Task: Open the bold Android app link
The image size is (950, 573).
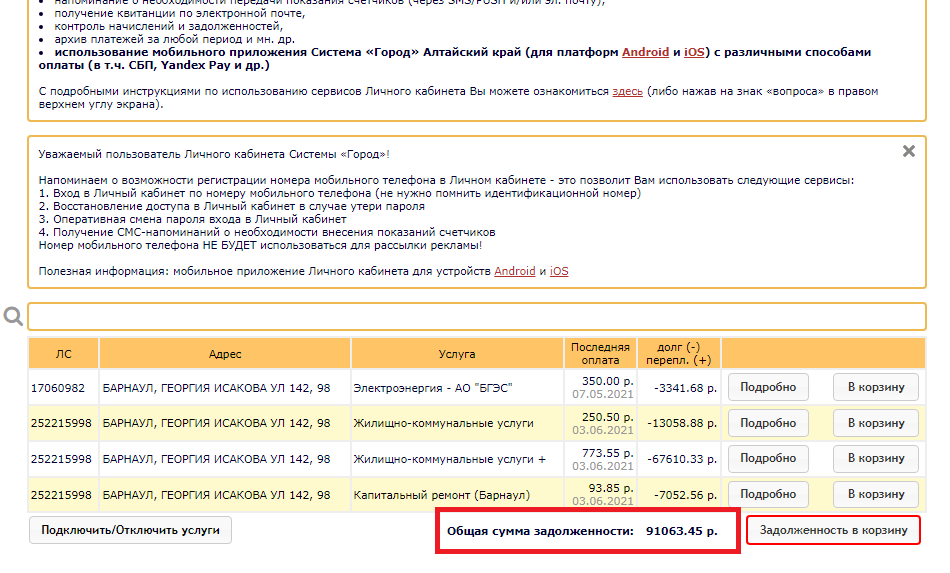Action: click(x=645, y=52)
